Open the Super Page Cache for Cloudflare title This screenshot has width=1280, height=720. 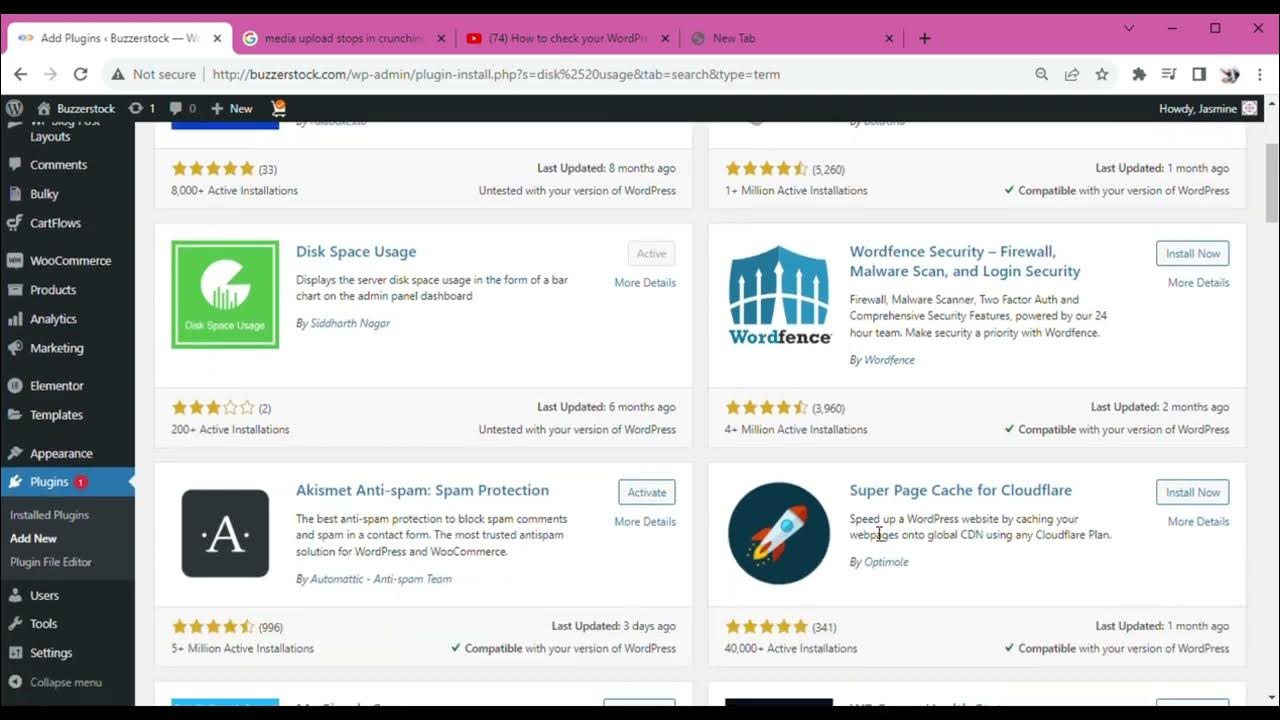(x=960, y=491)
